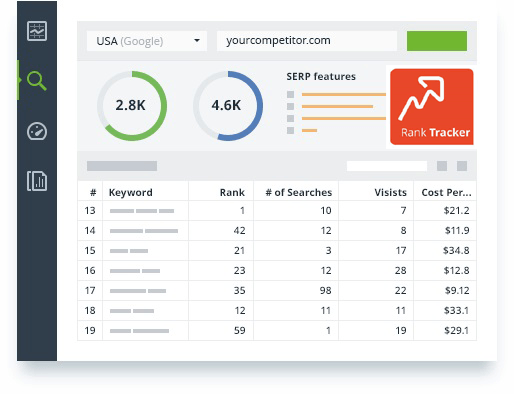Screen dimensions: 514x394
Task: Click the Rank Tracker logo tile
Action: [432, 107]
